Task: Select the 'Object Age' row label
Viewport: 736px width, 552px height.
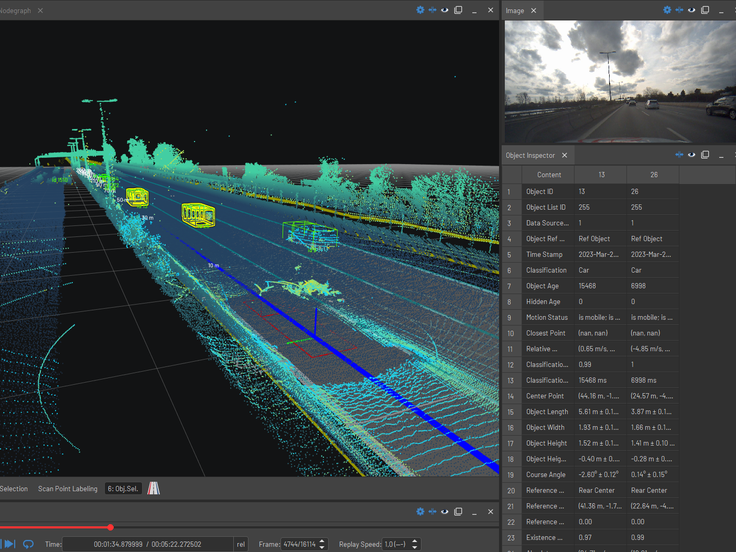Action: [542, 286]
